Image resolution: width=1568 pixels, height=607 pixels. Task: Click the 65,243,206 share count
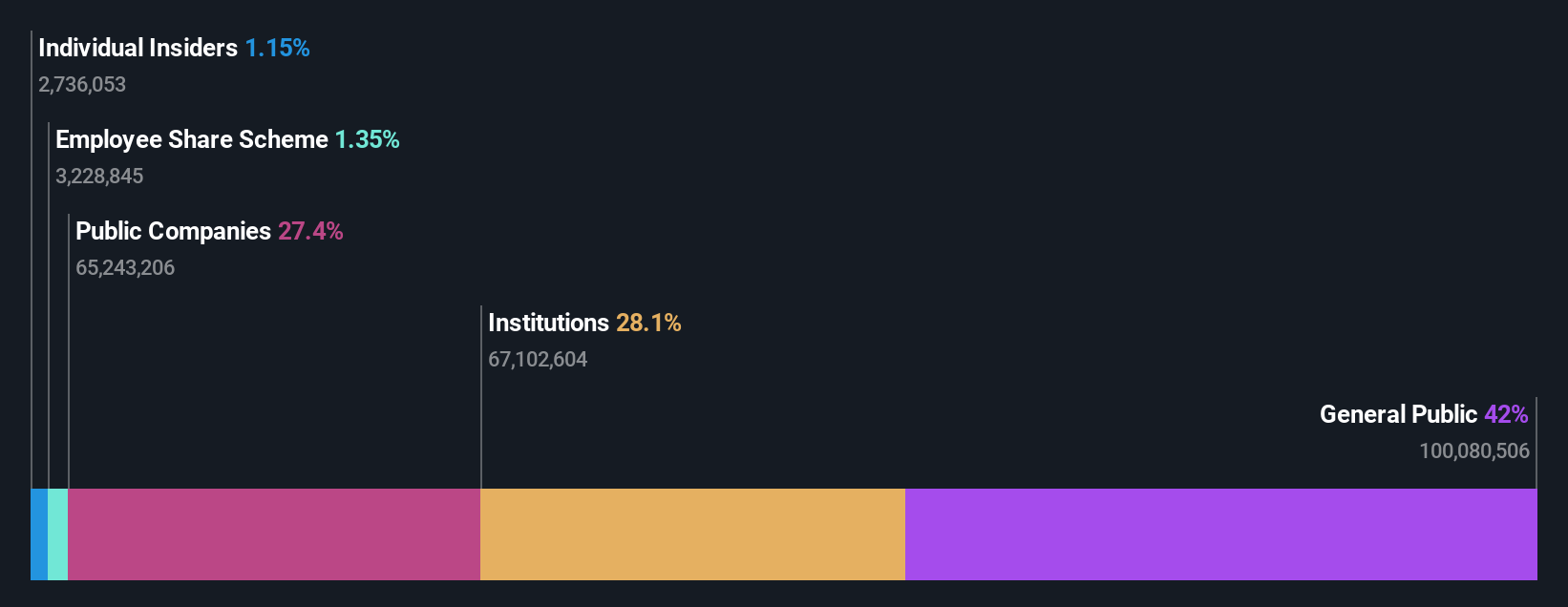click(x=125, y=268)
